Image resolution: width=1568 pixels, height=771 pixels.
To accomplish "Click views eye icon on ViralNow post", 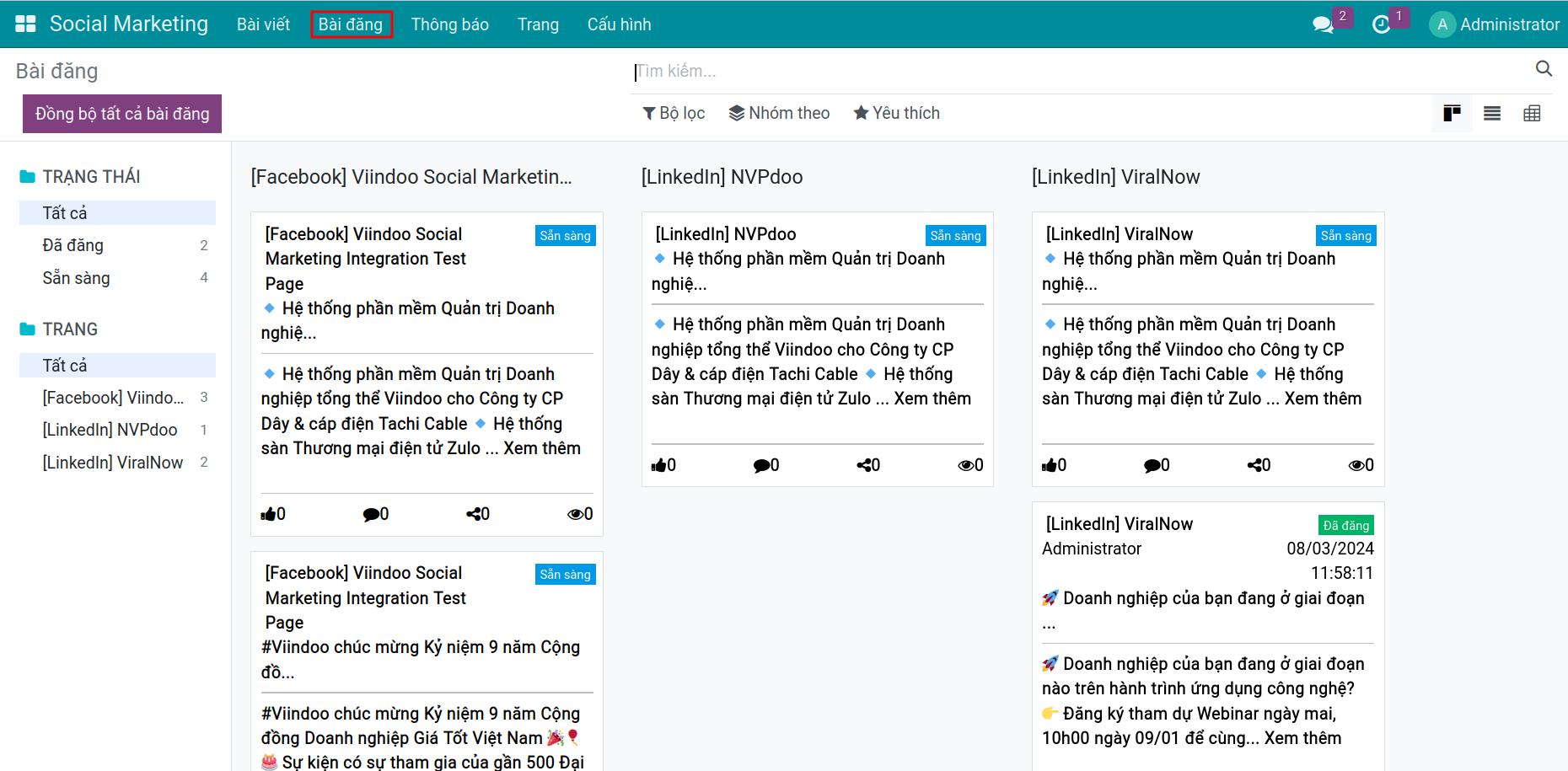I will [x=1356, y=465].
